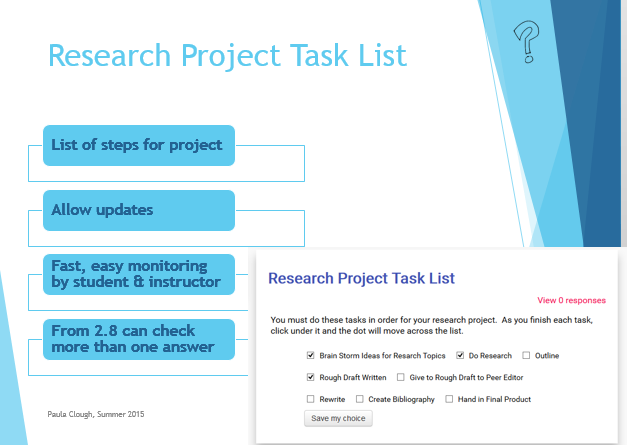Viewport: 627px width, 445px height.
Task: Tick Give to Rough Draft to Peer Editor
Action: point(401,377)
